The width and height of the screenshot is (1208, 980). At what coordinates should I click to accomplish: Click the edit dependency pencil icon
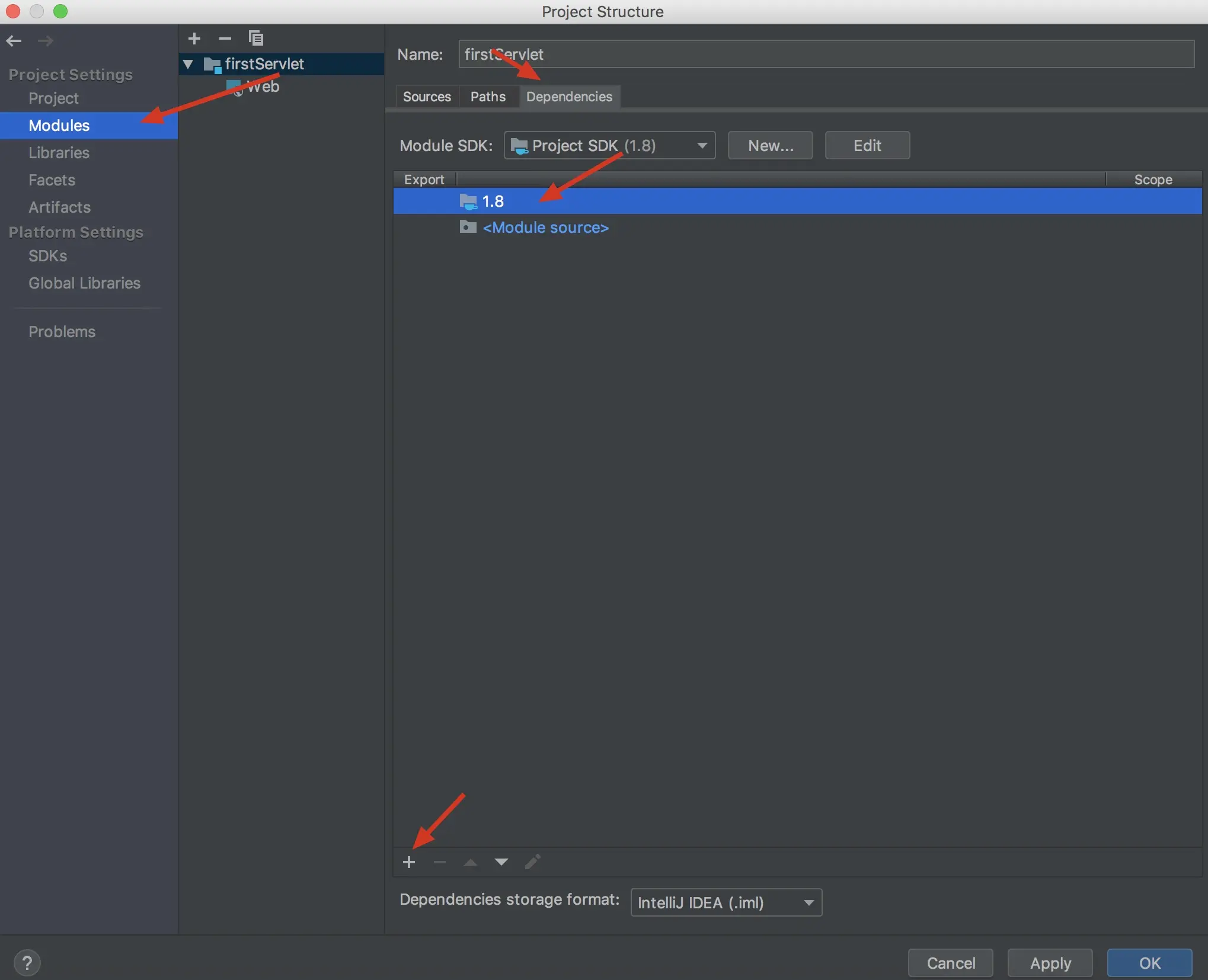click(x=532, y=862)
